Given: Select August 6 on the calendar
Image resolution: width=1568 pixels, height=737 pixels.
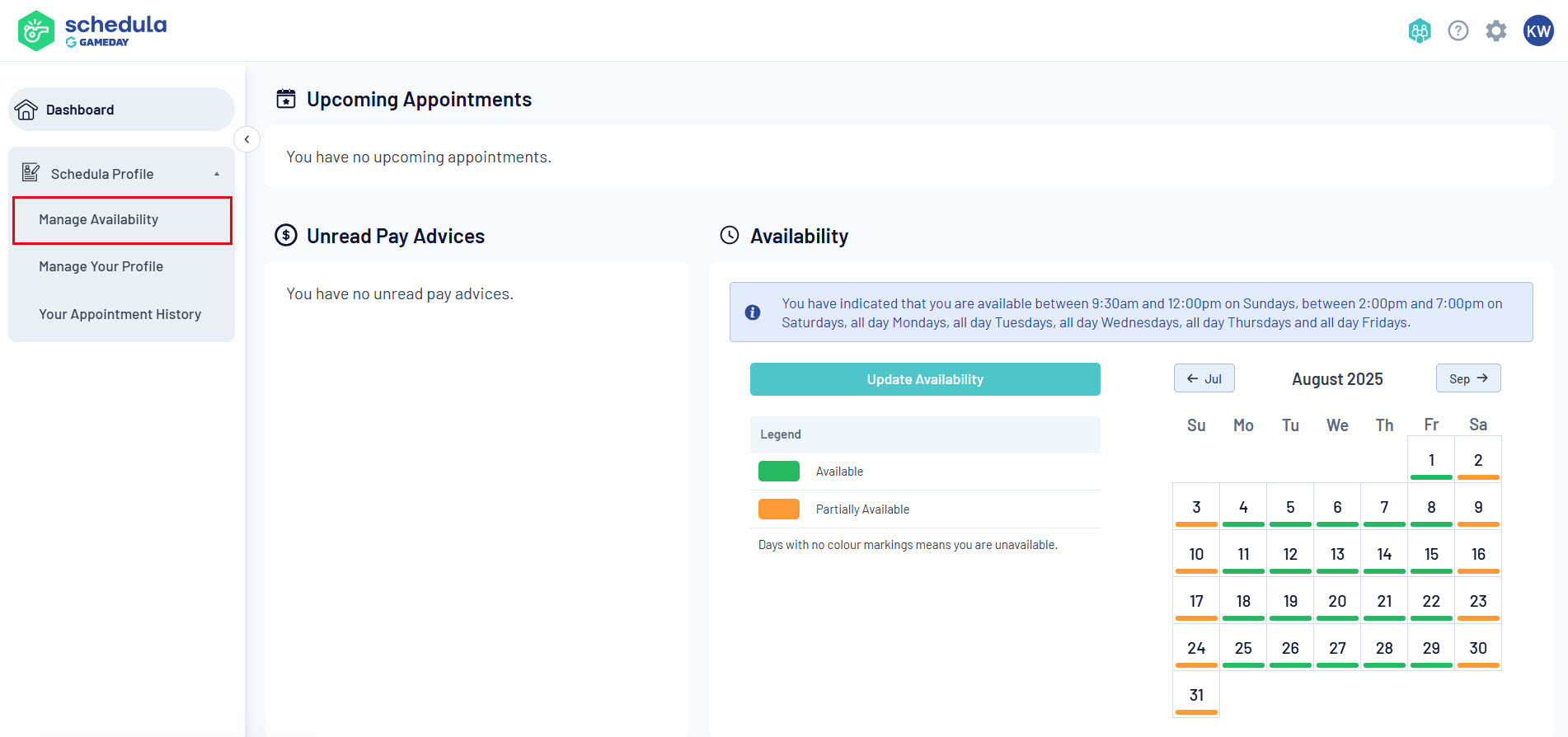Looking at the screenshot, I should pyautogui.click(x=1337, y=507).
